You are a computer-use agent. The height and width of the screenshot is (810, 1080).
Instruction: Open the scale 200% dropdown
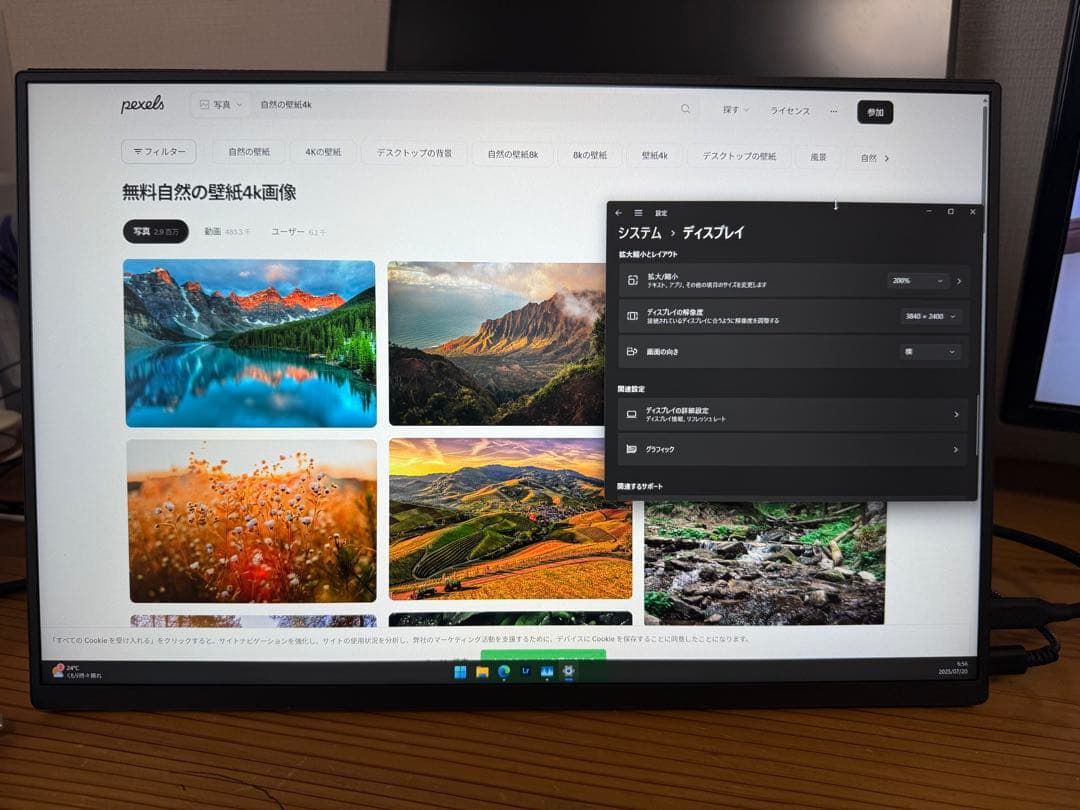coord(915,281)
